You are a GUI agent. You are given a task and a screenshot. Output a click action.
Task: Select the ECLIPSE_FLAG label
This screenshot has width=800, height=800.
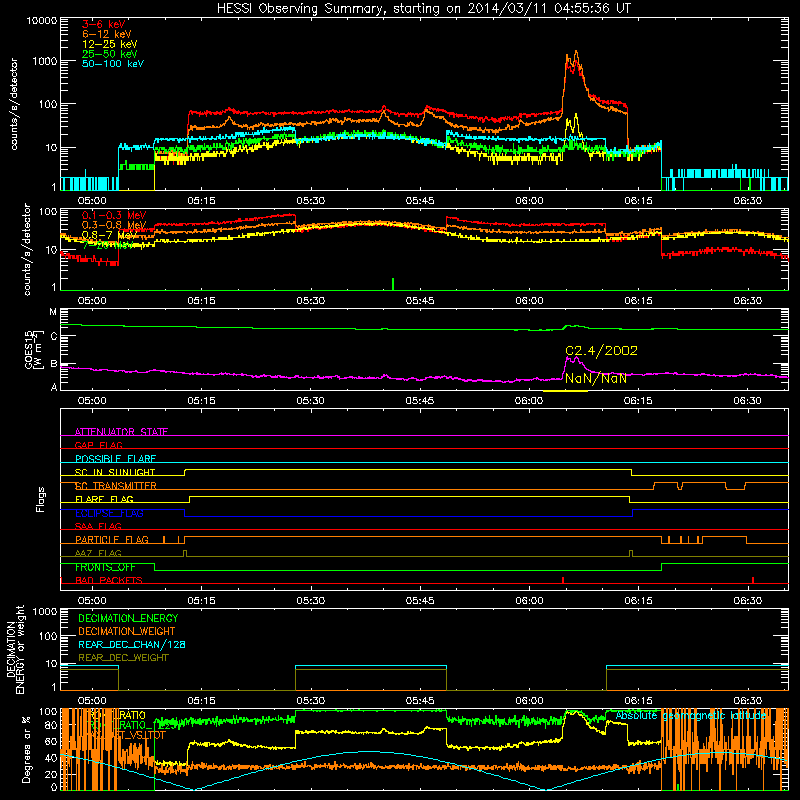[109, 513]
